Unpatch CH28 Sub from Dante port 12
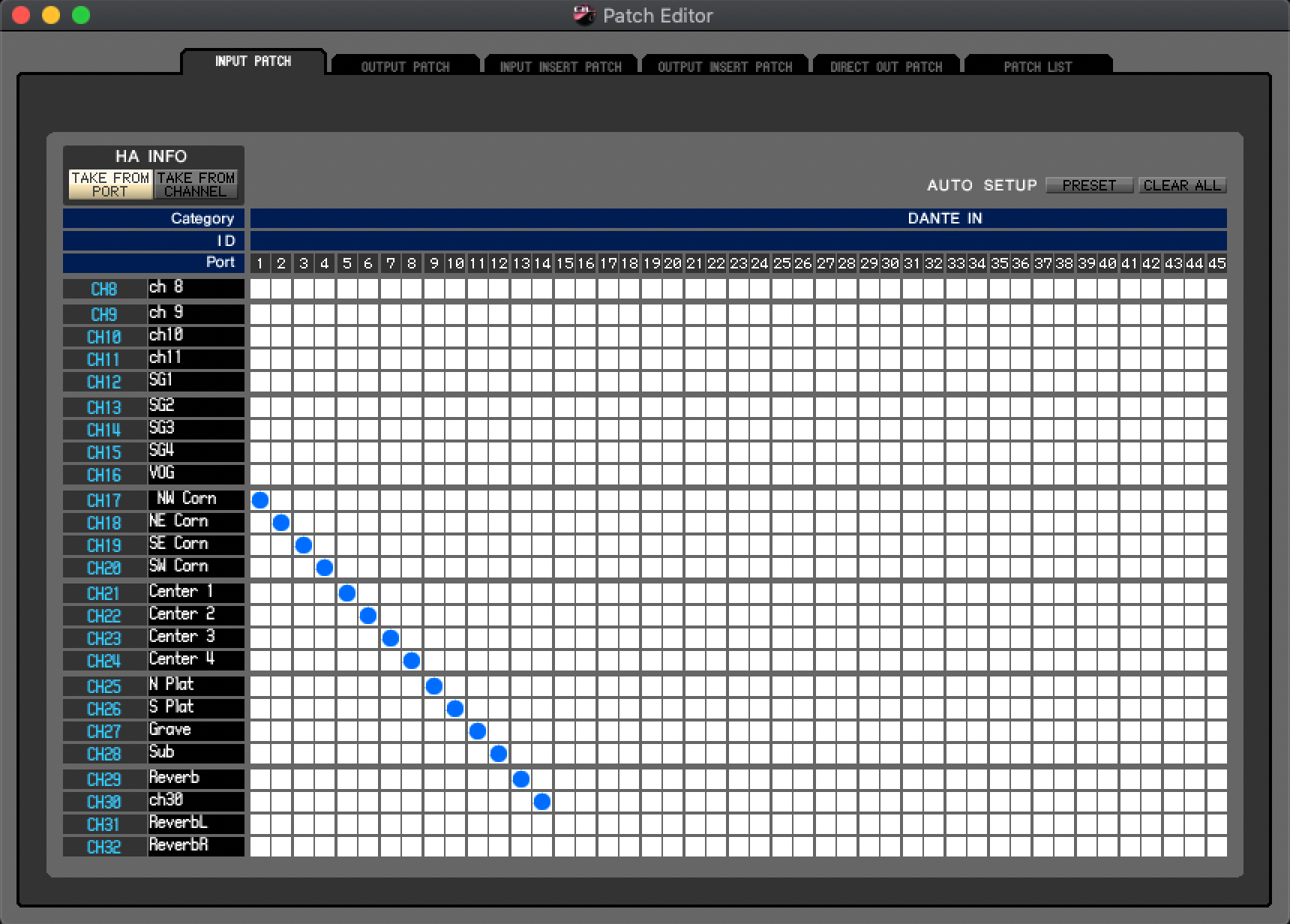Screen dimensions: 1290x924 point(498,754)
